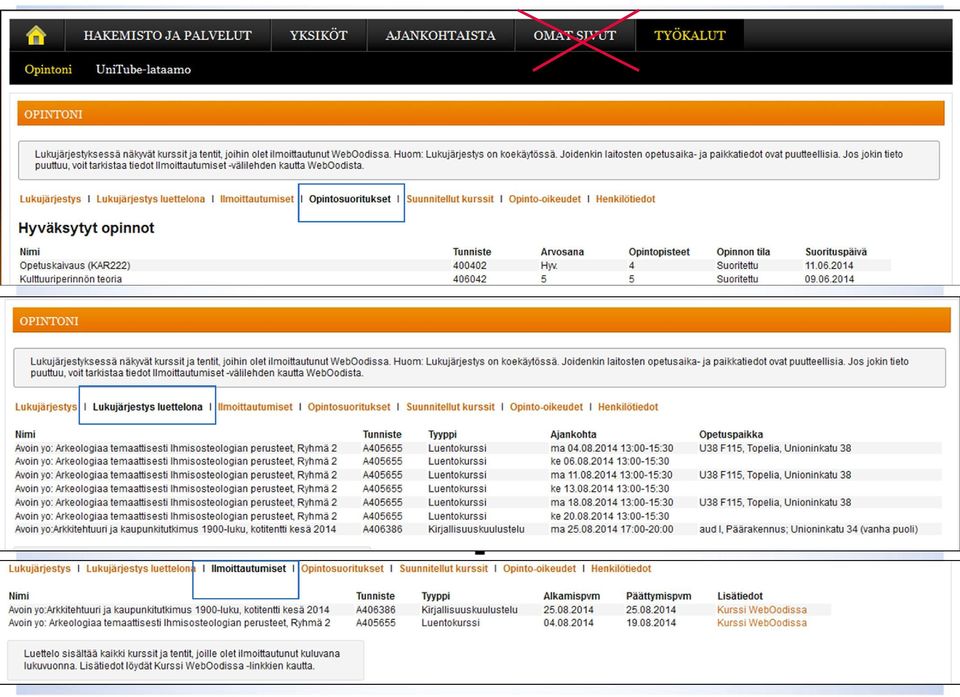Click the identifier 406042
960x697 pixels.
[470, 279]
